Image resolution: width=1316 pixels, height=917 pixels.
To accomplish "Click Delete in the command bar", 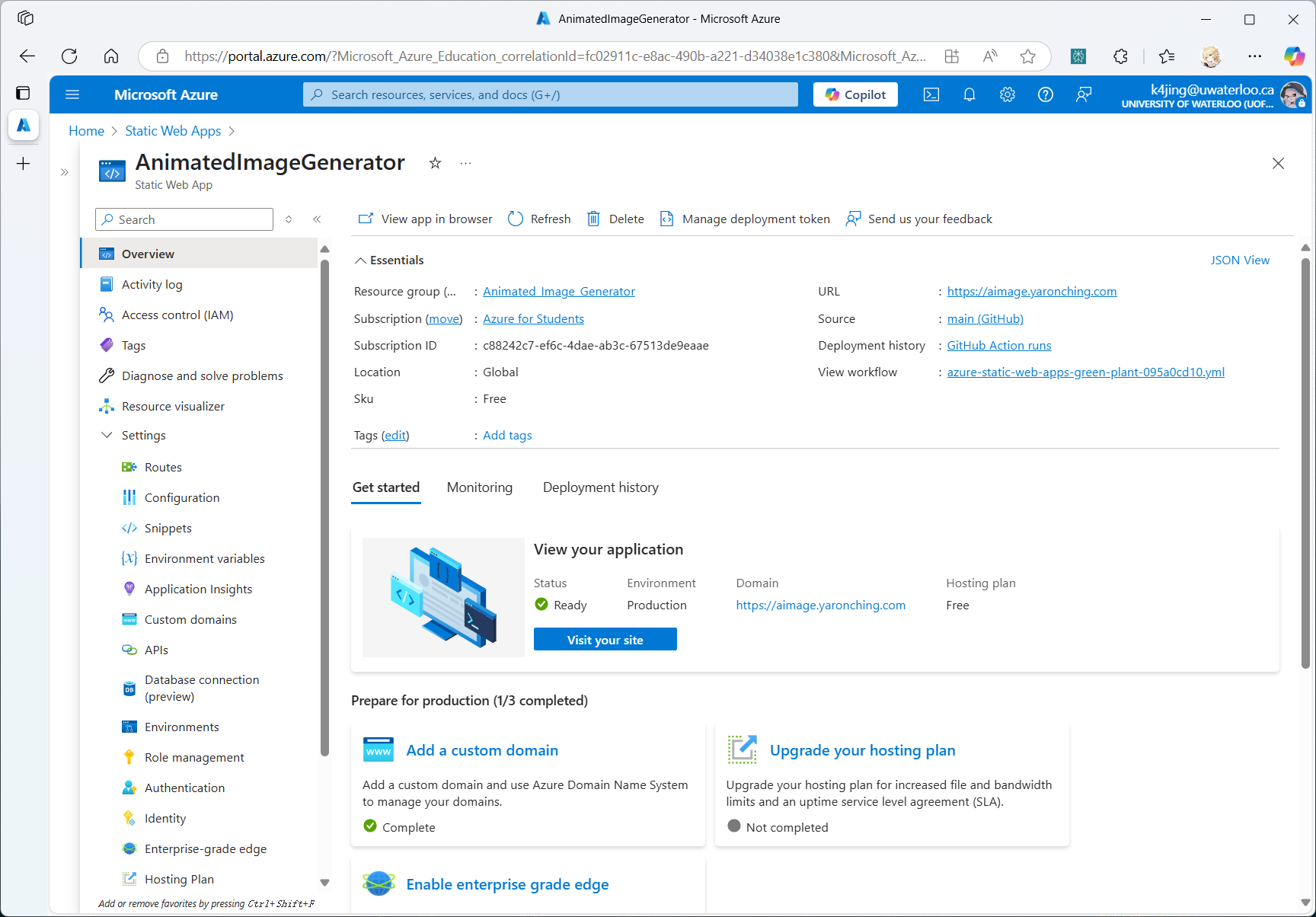I will click(615, 219).
